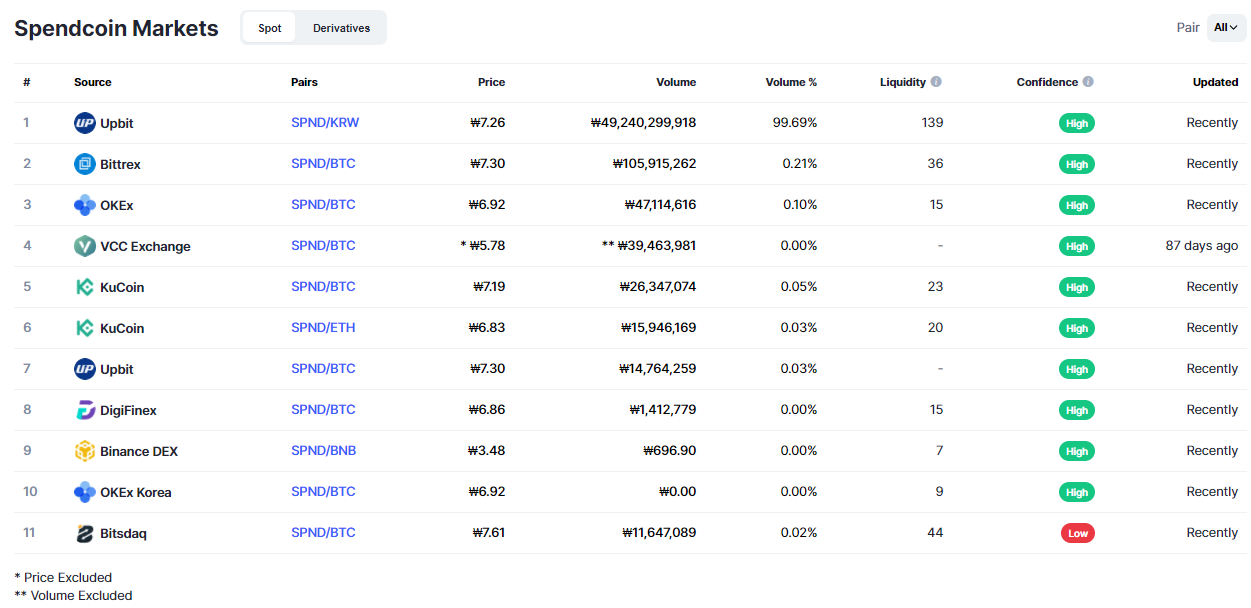Screen dimensions: 1251x608
Task: Sort by the Volume column header
Action: (676, 82)
